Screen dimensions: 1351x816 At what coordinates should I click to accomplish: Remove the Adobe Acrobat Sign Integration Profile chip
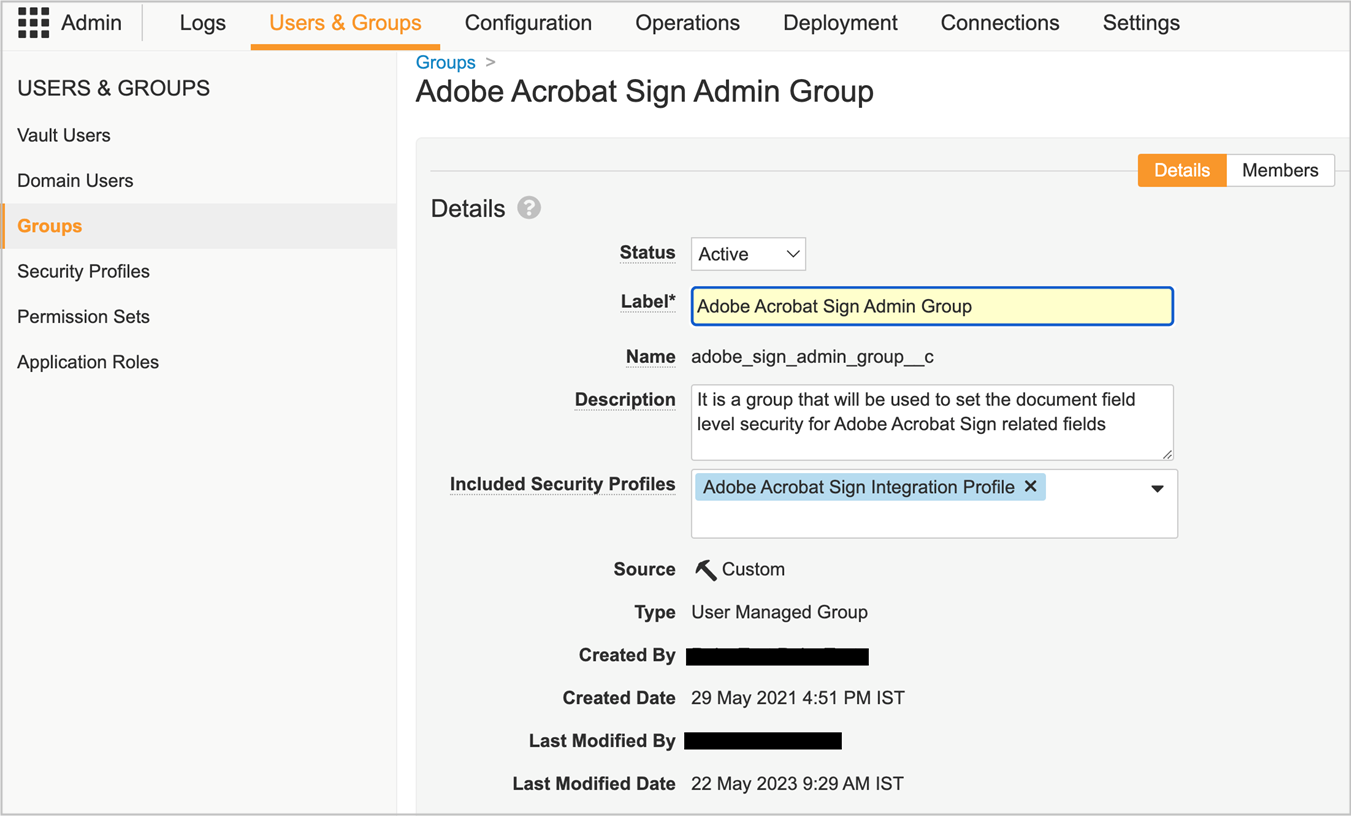pos(1031,487)
